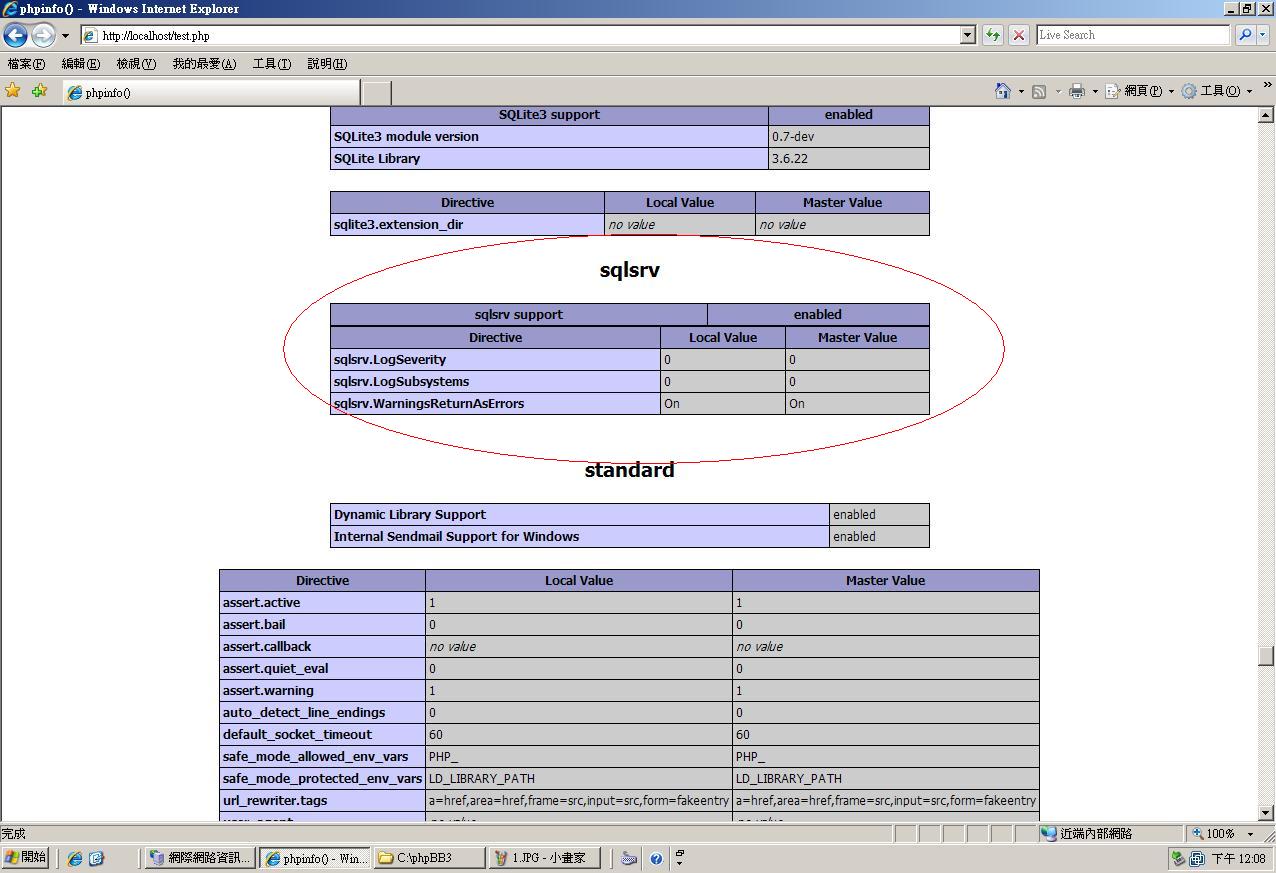This screenshot has height=873, width=1276.
Task: Open Favorites Center with the star icon
Action: point(13,91)
